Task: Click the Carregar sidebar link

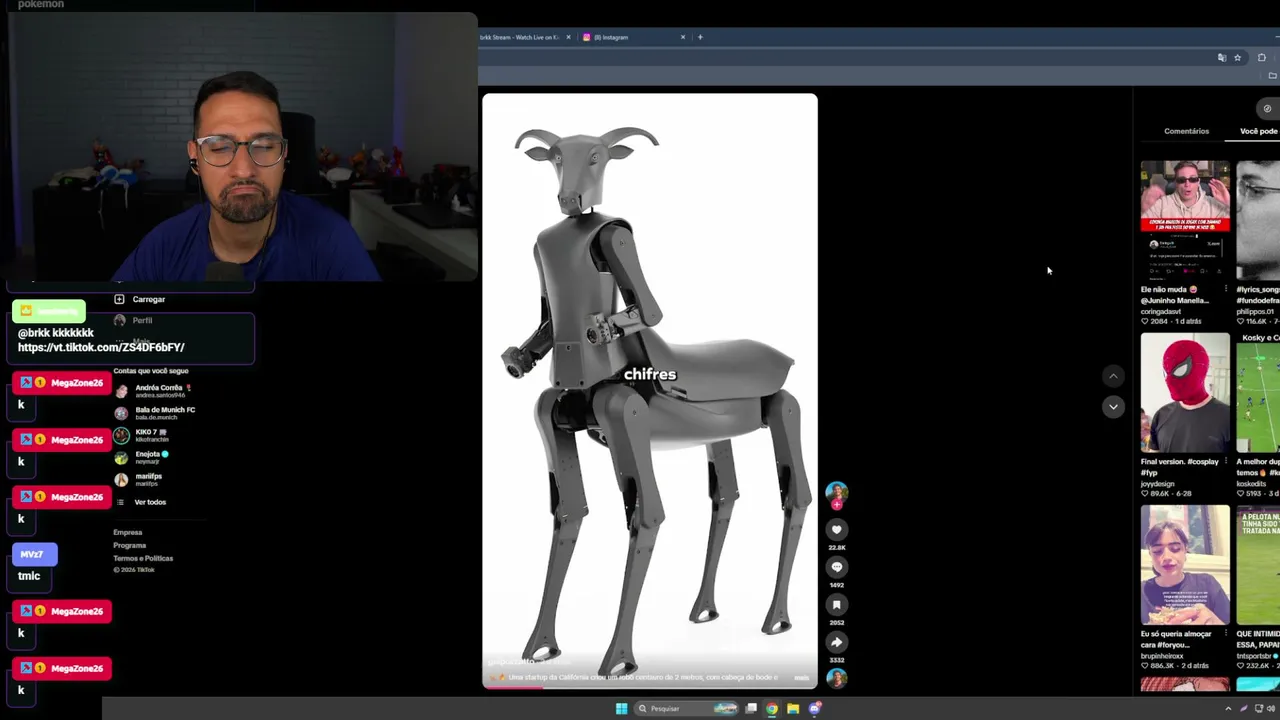Action: (149, 299)
